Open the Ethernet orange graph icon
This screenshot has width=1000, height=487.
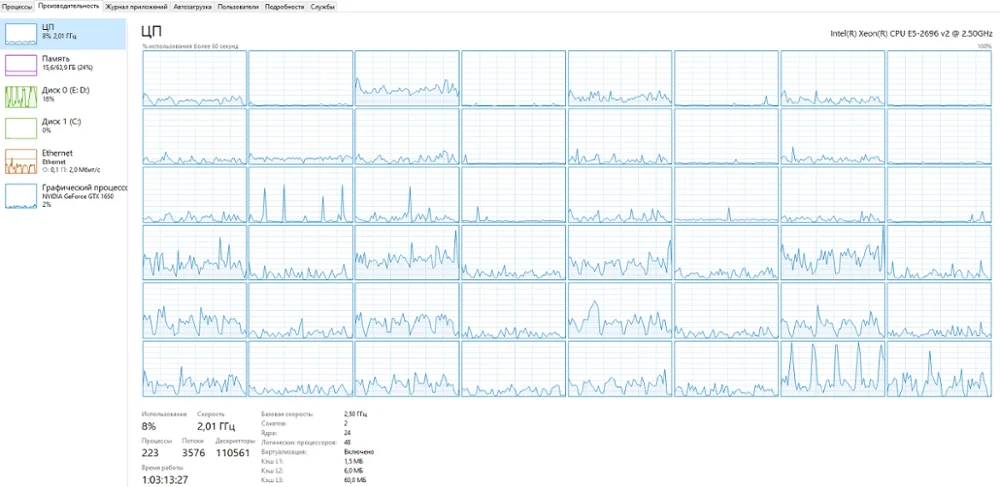[21, 162]
